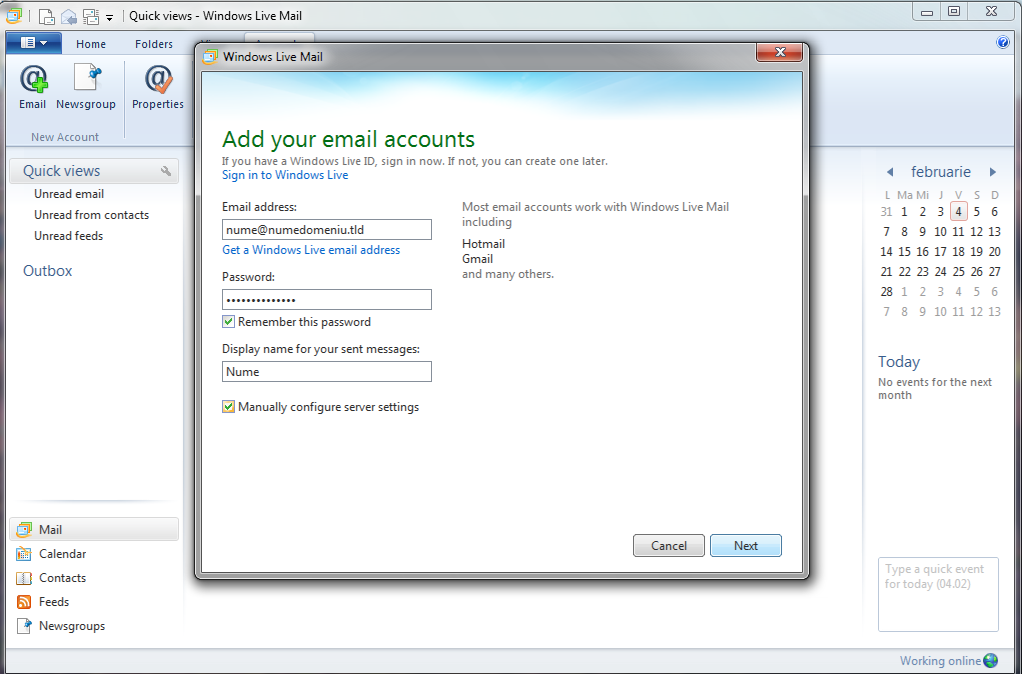The height and width of the screenshot is (674, 1022).
Task: Switch to the Folders ribbon tab
Action: tap(154, 44)
